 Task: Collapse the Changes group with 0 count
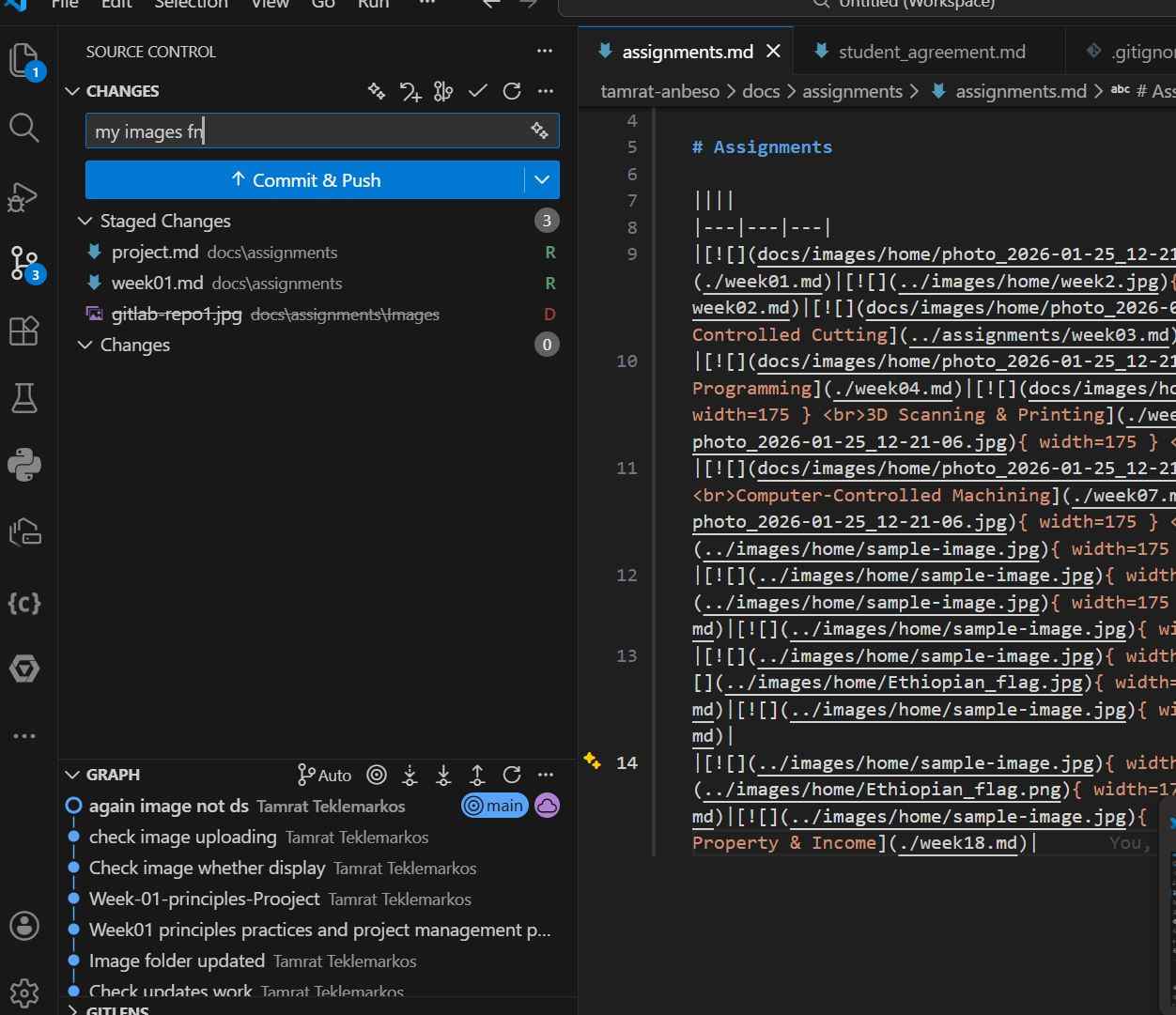pyautogui.click(x=85, y=345)
